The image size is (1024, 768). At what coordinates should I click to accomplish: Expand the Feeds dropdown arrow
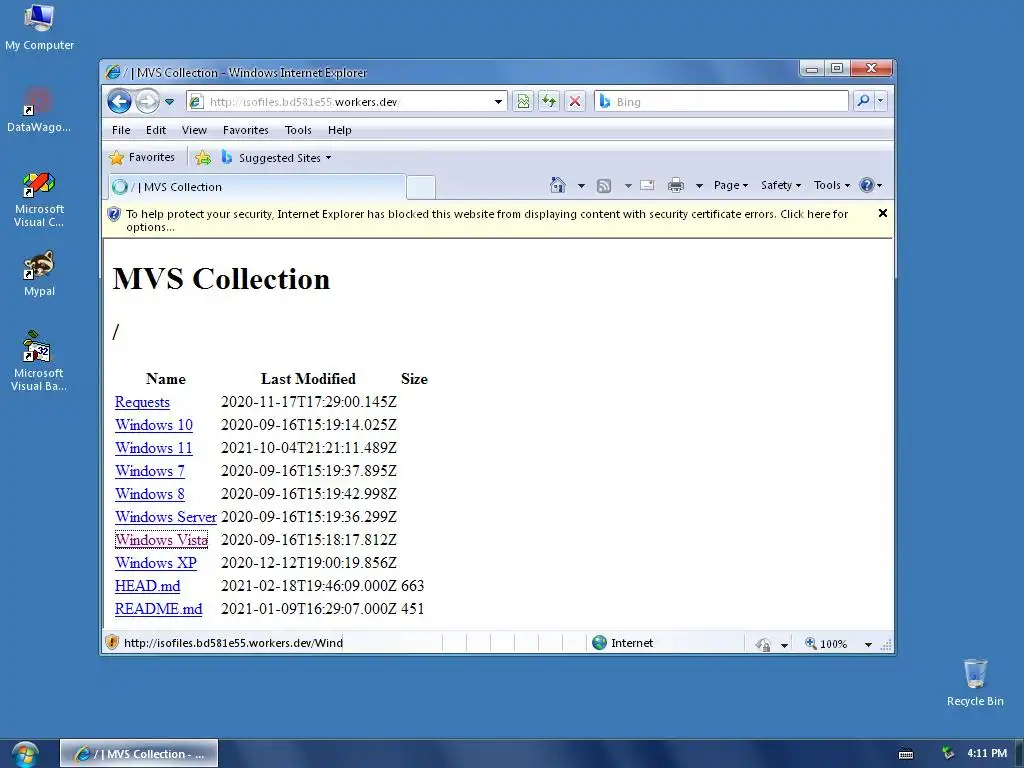click(x=628, y=186)
